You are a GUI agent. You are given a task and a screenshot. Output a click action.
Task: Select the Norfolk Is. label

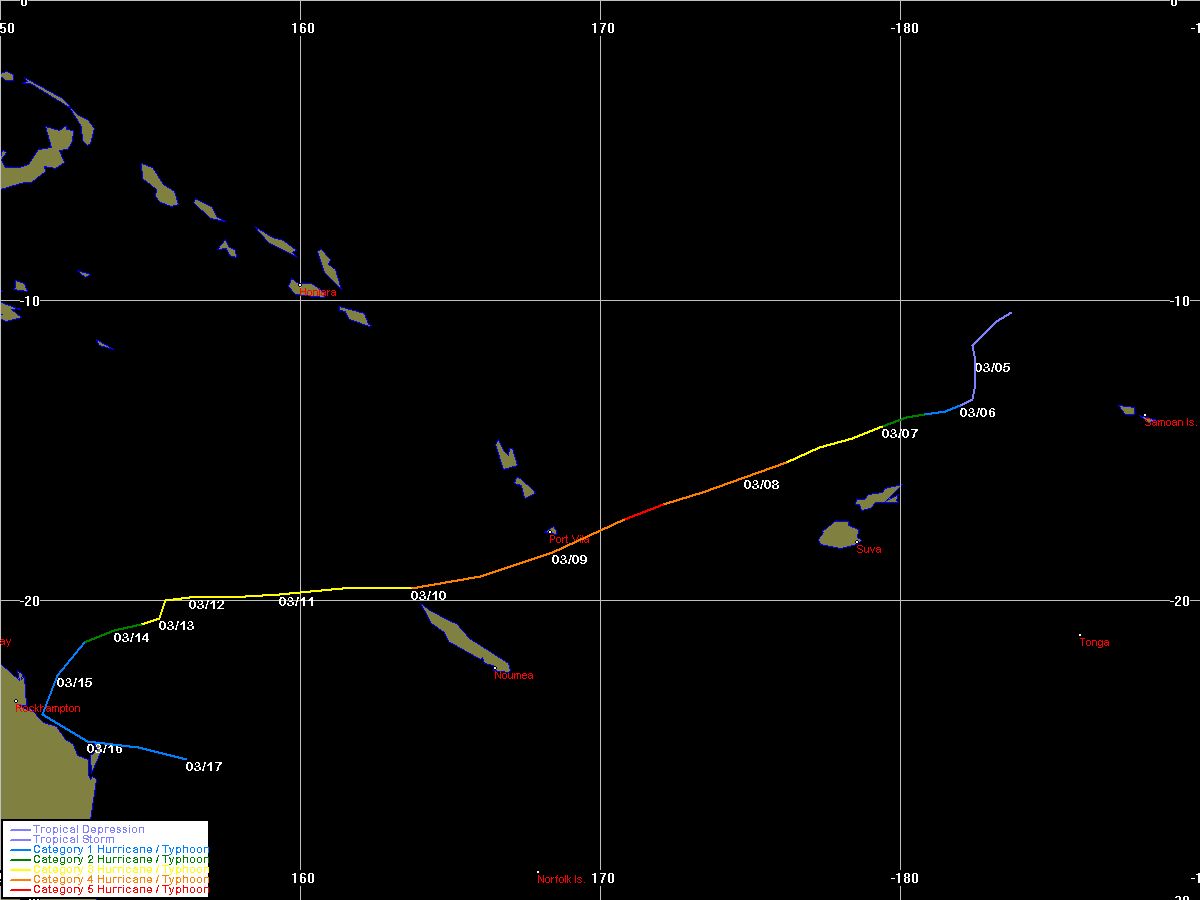(560, 880)
